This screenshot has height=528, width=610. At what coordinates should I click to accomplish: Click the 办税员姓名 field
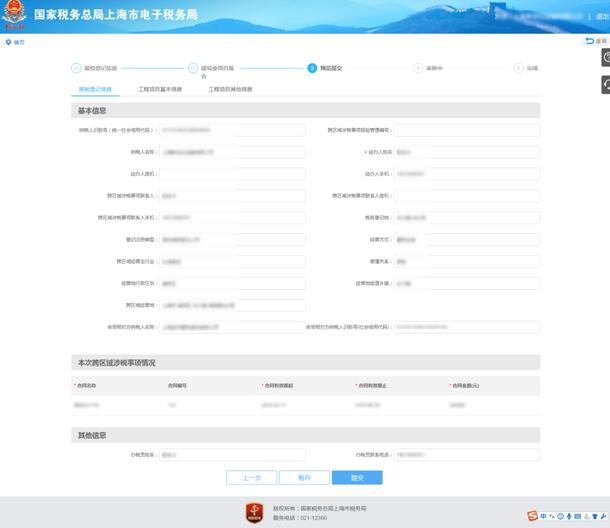(232, 455)
